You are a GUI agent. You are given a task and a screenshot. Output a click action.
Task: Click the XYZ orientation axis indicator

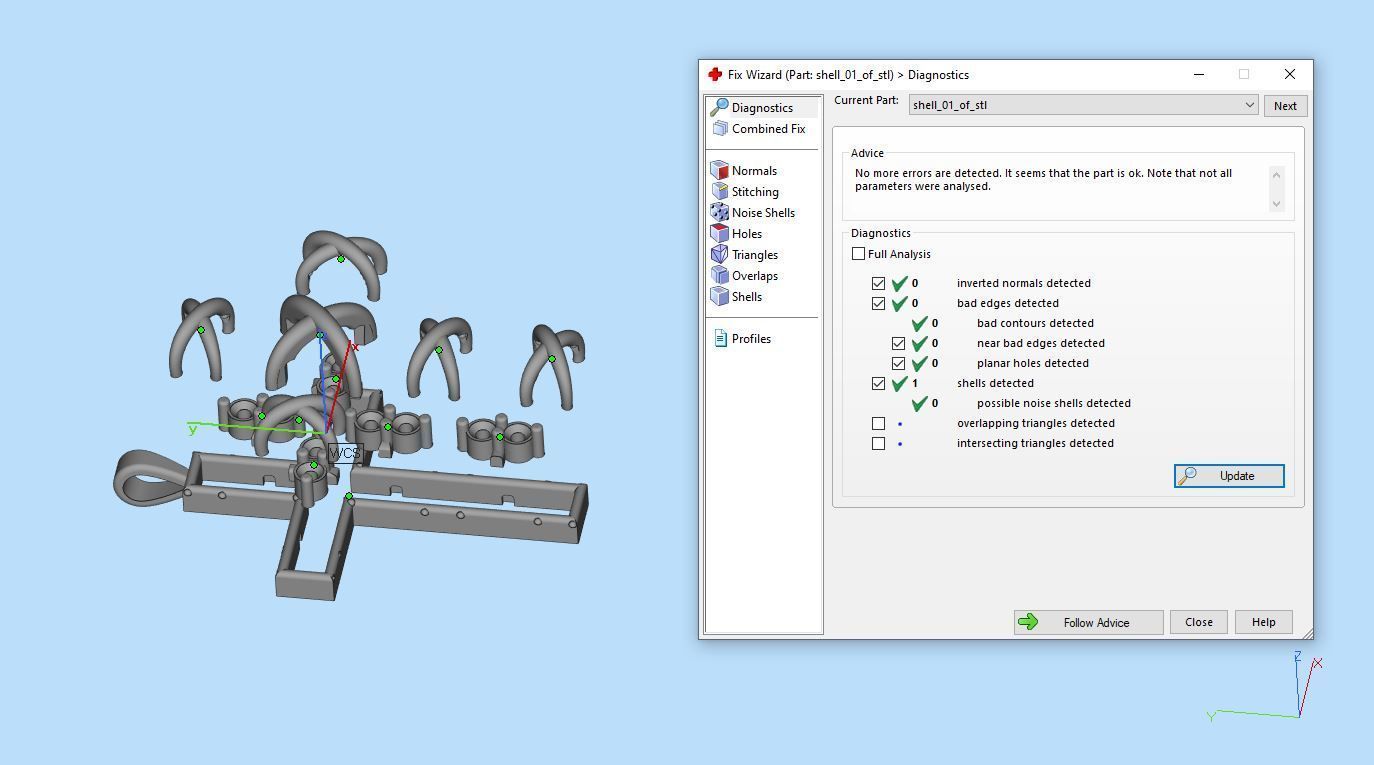[x=1265, y=687]
